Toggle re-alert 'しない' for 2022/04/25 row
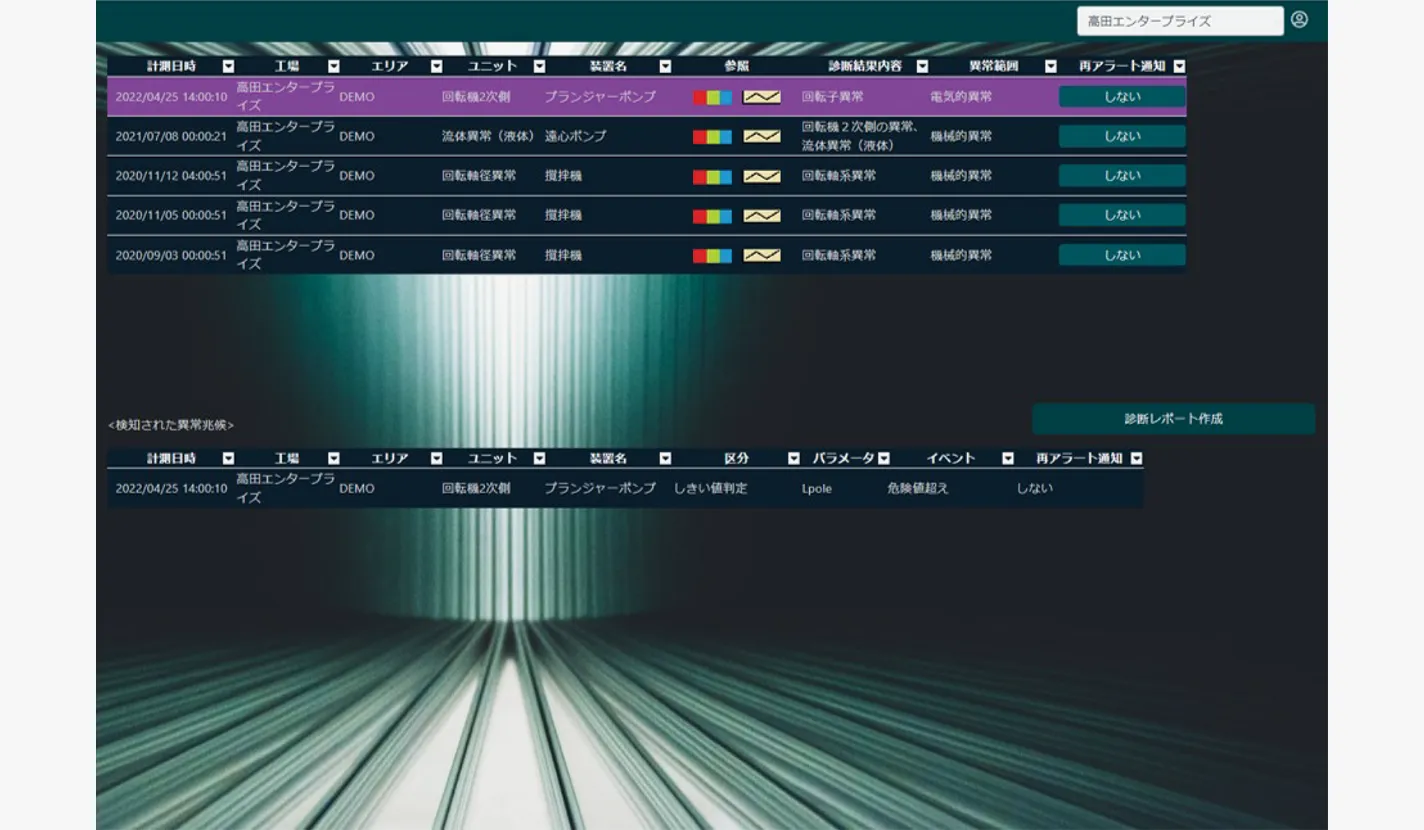Image resolution: width=1424 pixels, height=830 pixels. 1122,97
